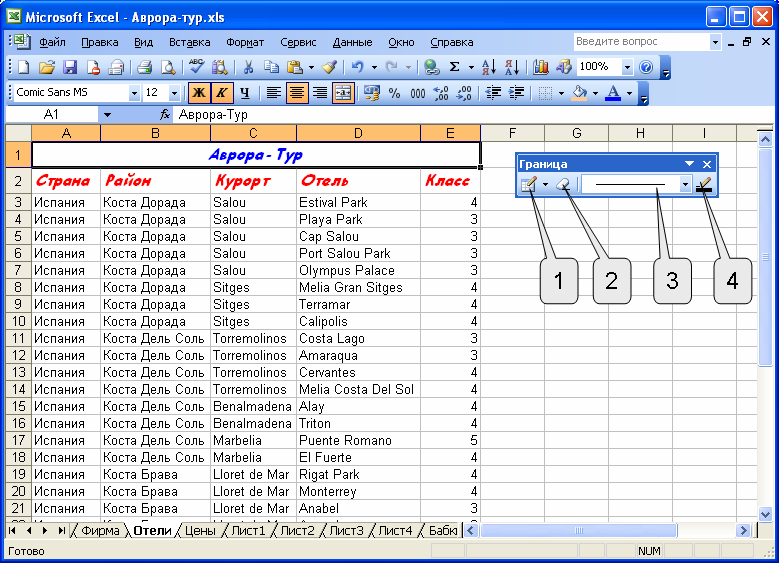Expand the line style dropdown in Граница toolbar
The image size is (779, 563).
(x=685, y=185)
